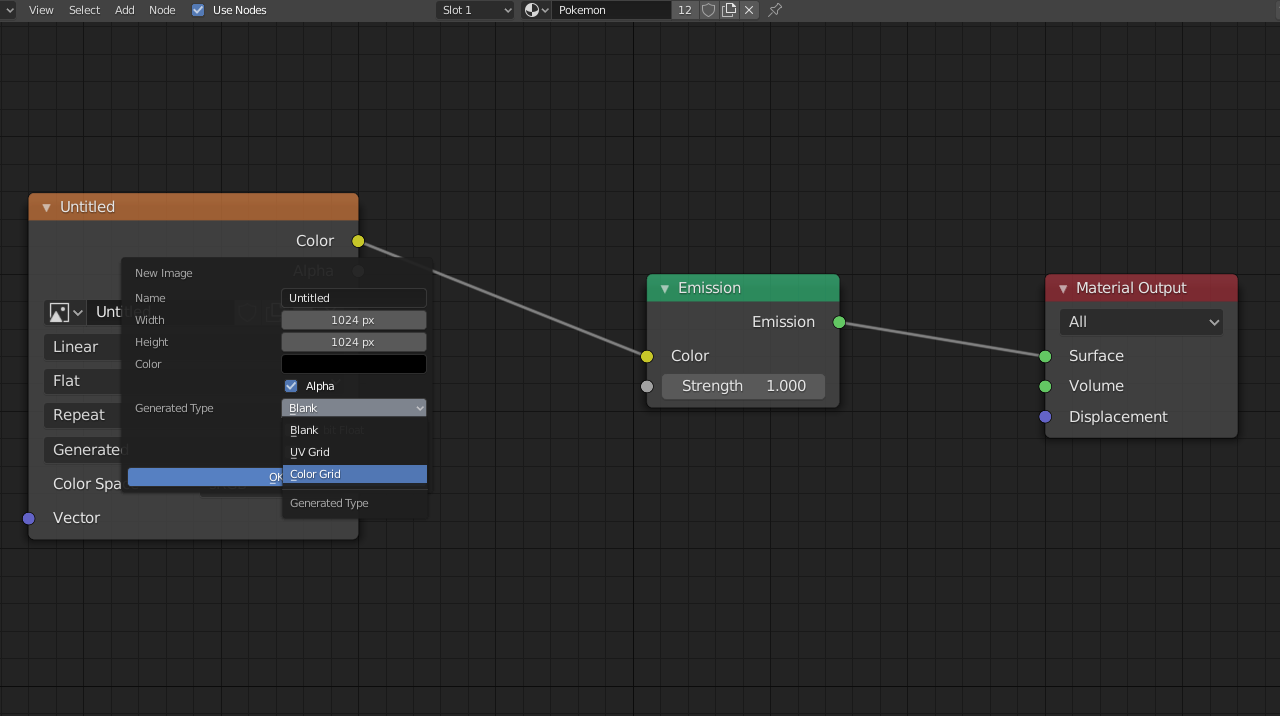Disable the Use Nodes checkbox
The width and height of the screenshot is (1280, 716).
click(198, 10)
